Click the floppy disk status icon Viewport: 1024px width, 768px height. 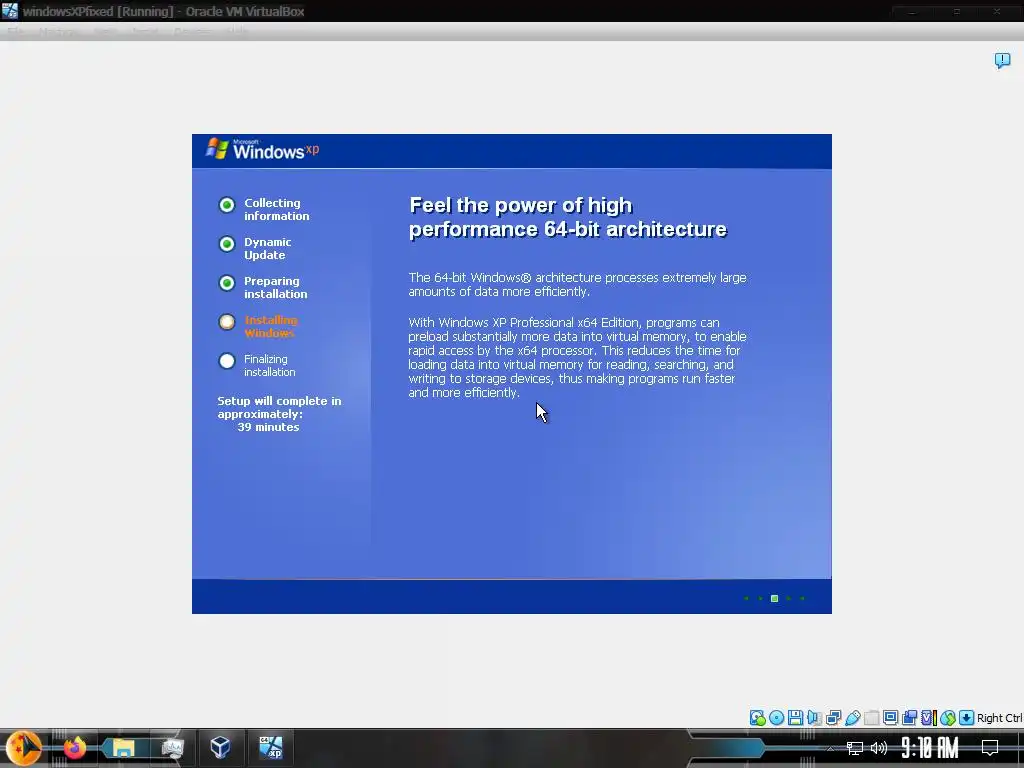(795, 718)
